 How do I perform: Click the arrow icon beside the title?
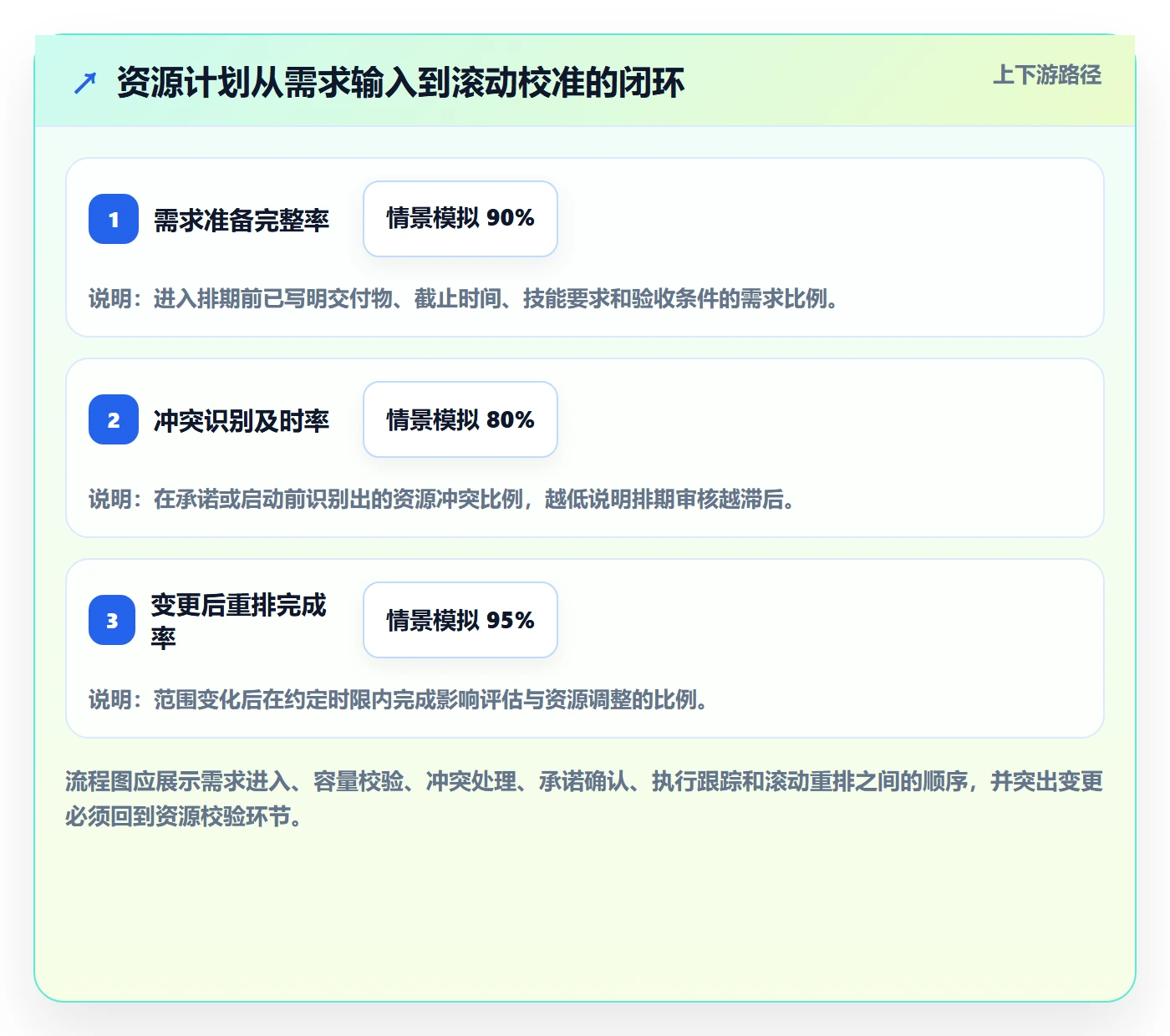click(85, 83)
